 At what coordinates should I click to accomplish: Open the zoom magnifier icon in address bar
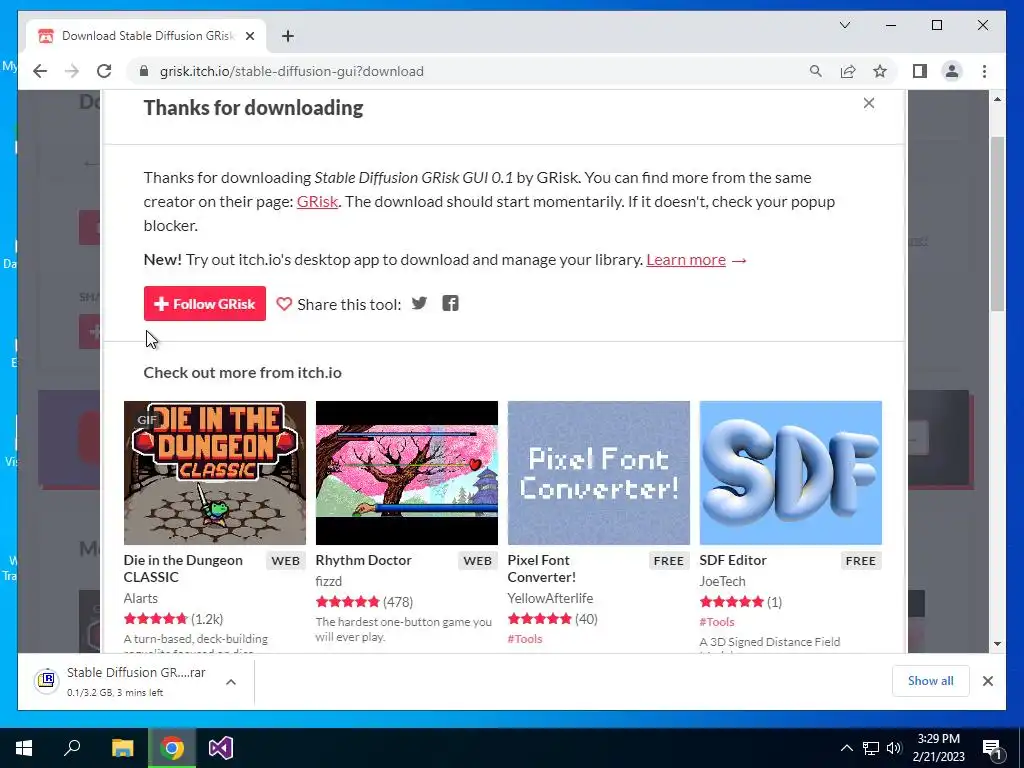(816, 71)
